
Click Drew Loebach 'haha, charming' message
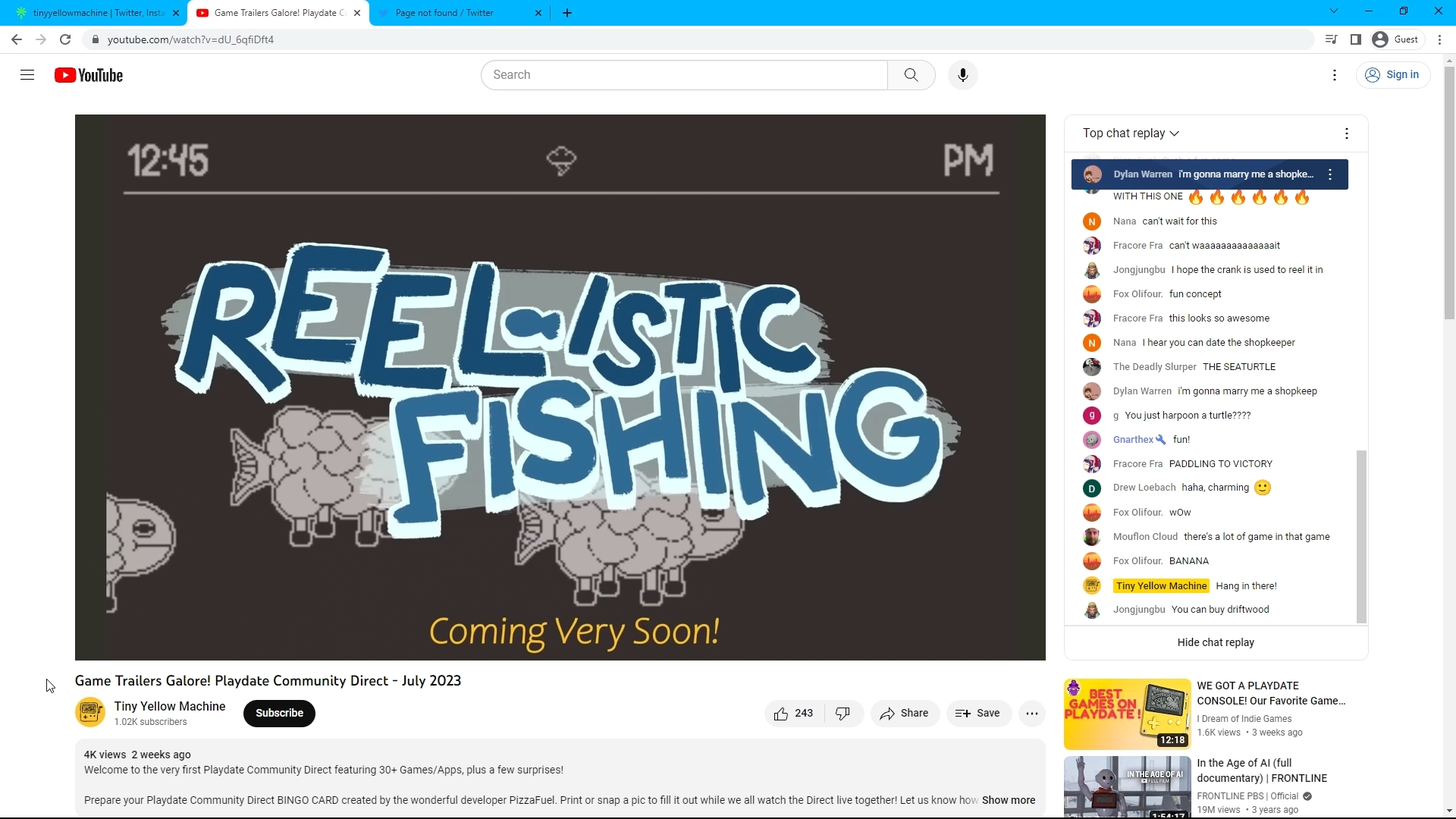[1216, 488]
